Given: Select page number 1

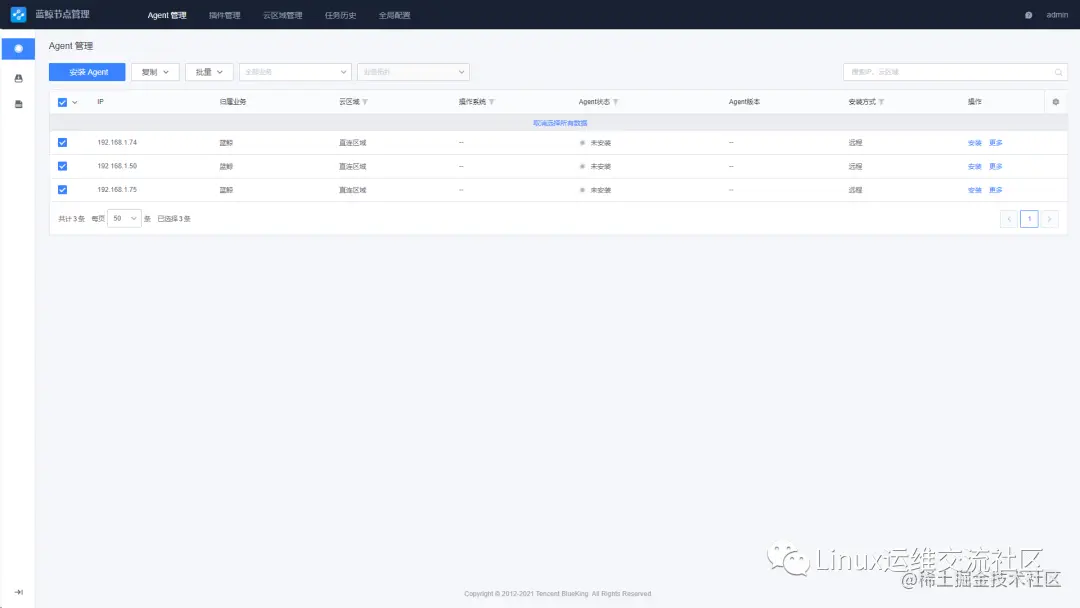Looking at the screenshot, I should click(x=1029, y=219).
